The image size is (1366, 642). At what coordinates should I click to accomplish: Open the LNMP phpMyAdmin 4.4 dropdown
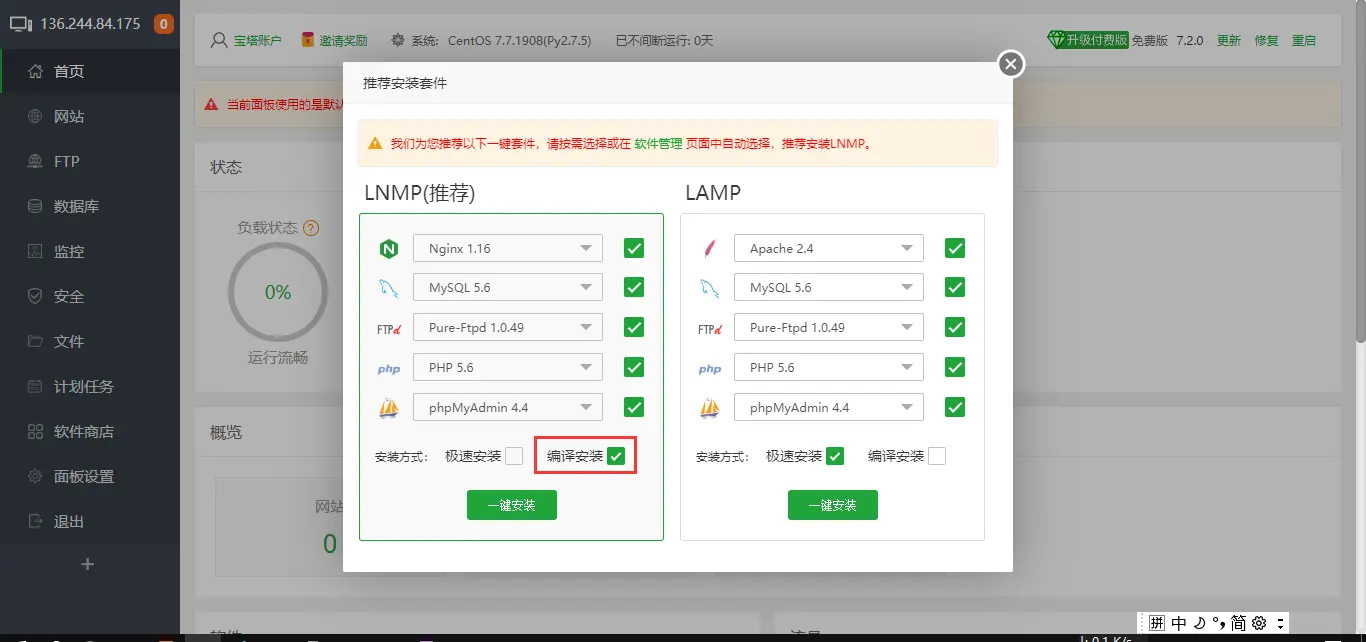(508, 407)
